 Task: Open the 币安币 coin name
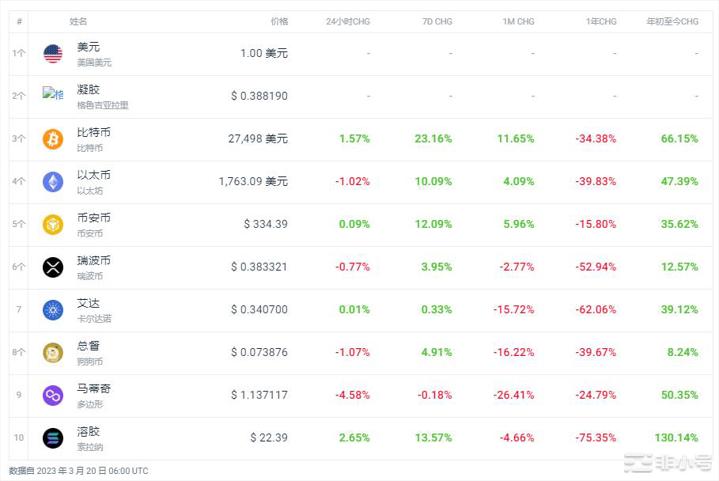pos(94,217)
